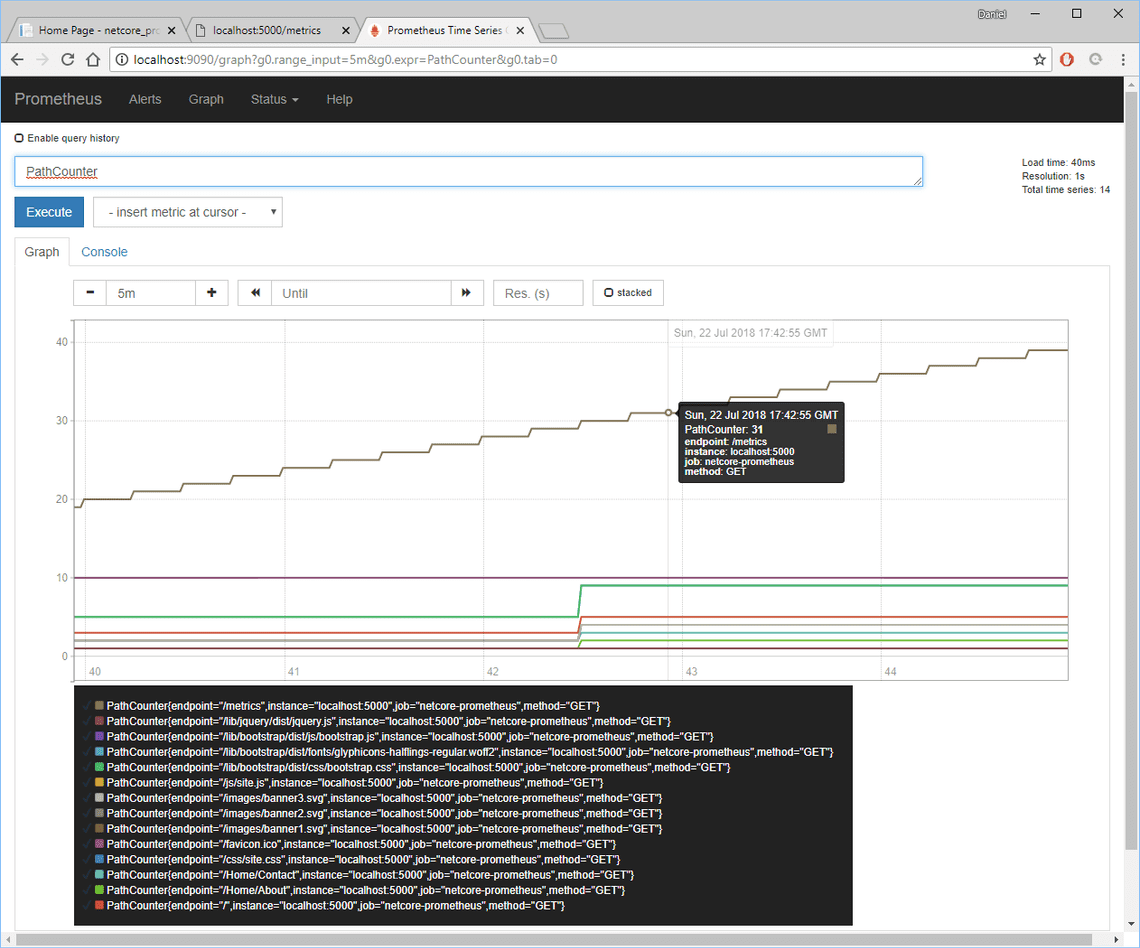Advance the graph forward in time

tap(466, 292)
